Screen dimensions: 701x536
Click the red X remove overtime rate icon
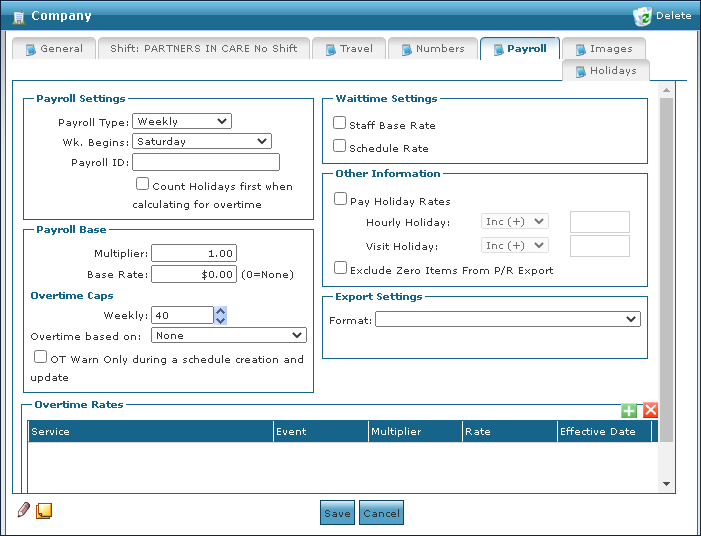[x=650, y=410]
